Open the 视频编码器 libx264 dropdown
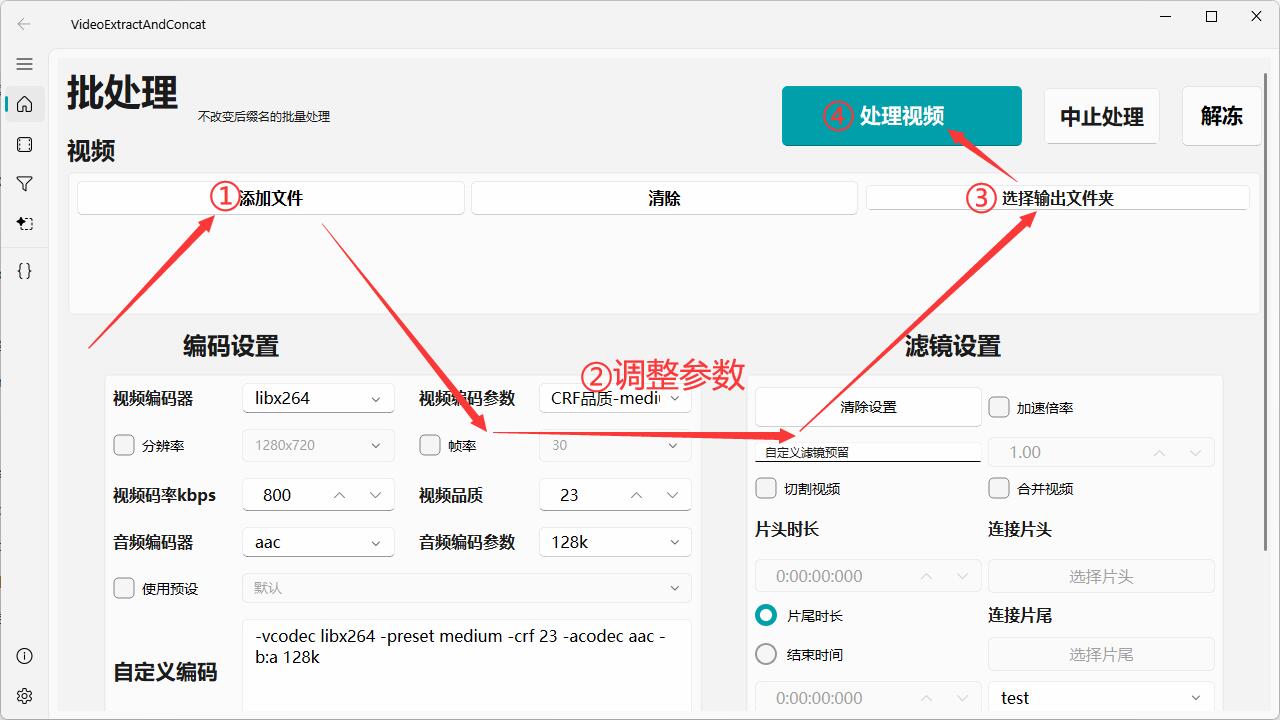The height and width of the screenshot is (720, 1280). [318, 398]
